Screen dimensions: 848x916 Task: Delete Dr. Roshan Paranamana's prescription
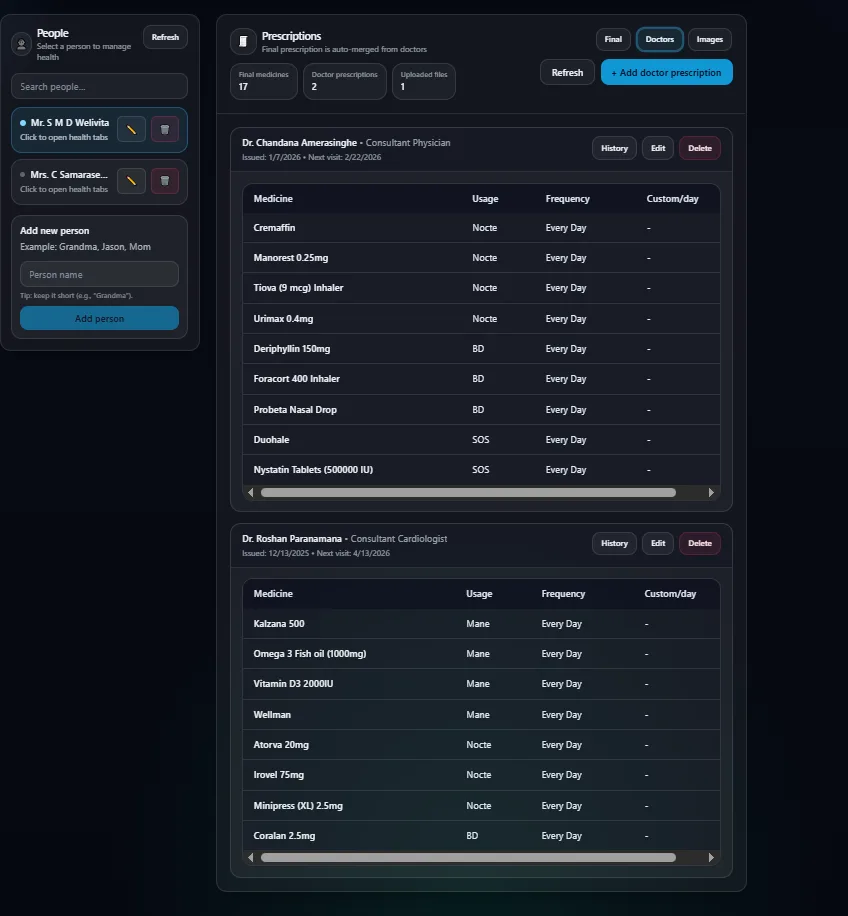[x=699, y=543]
